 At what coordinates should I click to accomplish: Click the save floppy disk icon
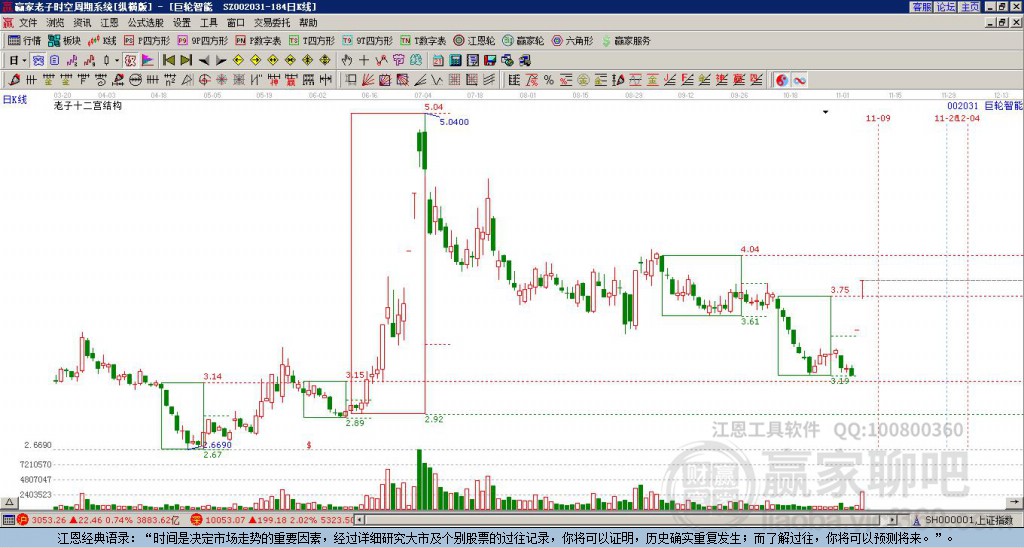point(490,60)
